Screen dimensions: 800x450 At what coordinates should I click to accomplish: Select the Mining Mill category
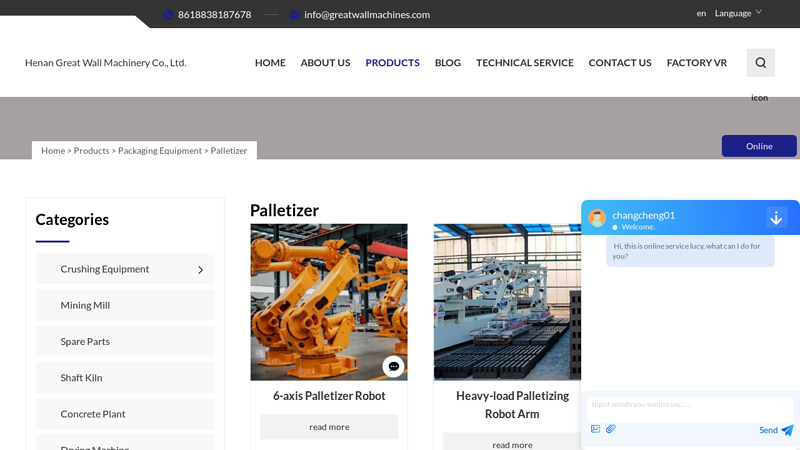tap(125, 305)
